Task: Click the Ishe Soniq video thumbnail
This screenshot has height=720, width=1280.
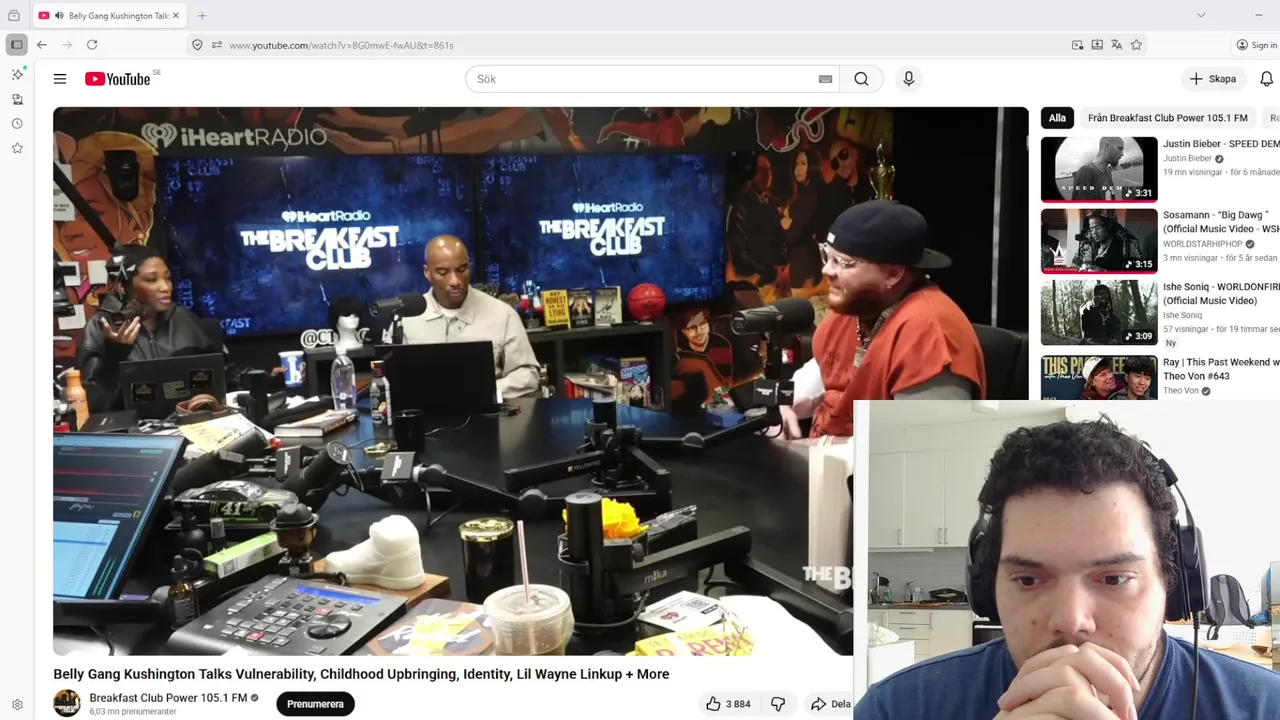Action: [x=1099, y=313]
